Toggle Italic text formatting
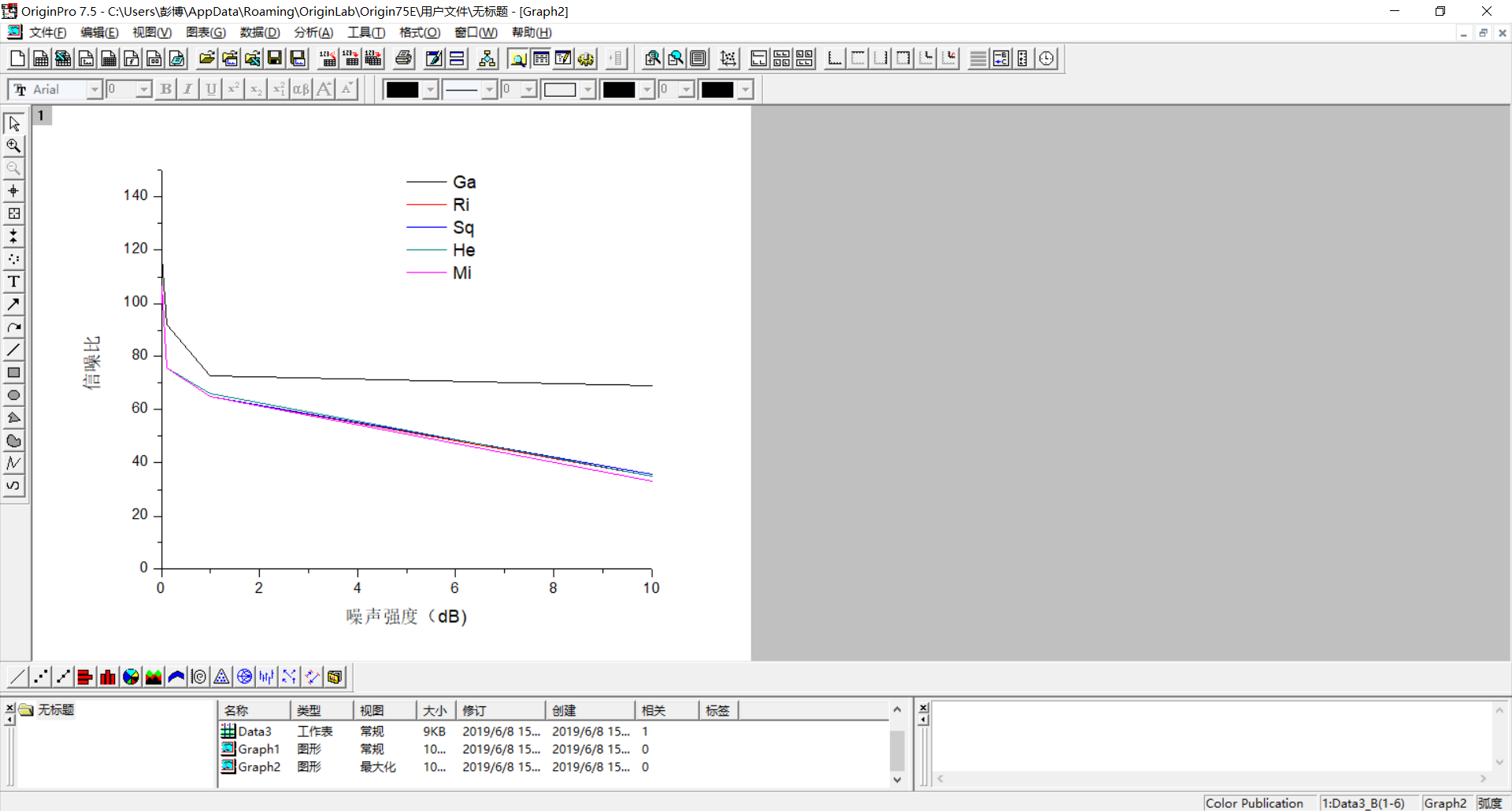Image resolution: width=1512 pixels, height=811 pixels. click(187, 90)
